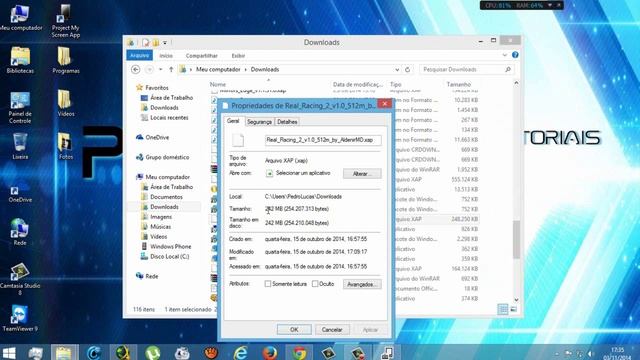Launch Camtasia Studio 8 from desktop
The width and height of the screenshot is (640, 360).
pos(20,279)
